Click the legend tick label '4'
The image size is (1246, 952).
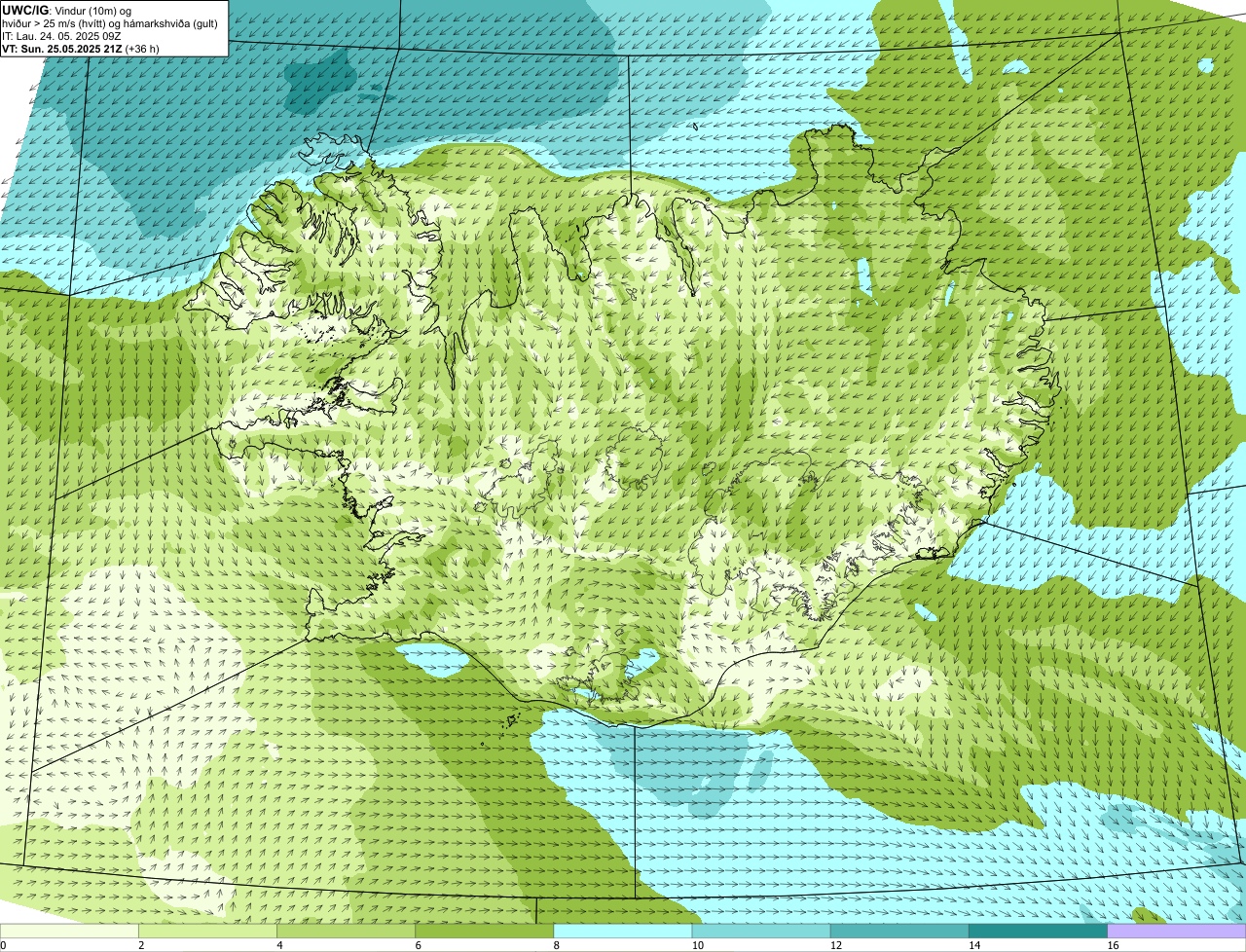click(279, 945)
